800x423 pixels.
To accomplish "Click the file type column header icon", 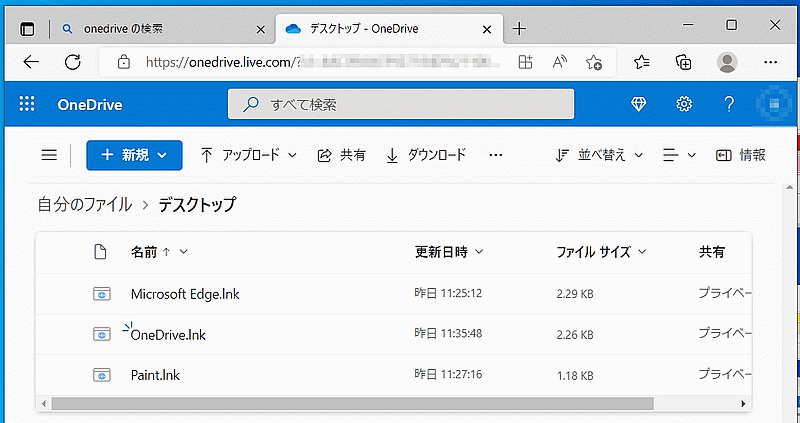I will 101,252.
